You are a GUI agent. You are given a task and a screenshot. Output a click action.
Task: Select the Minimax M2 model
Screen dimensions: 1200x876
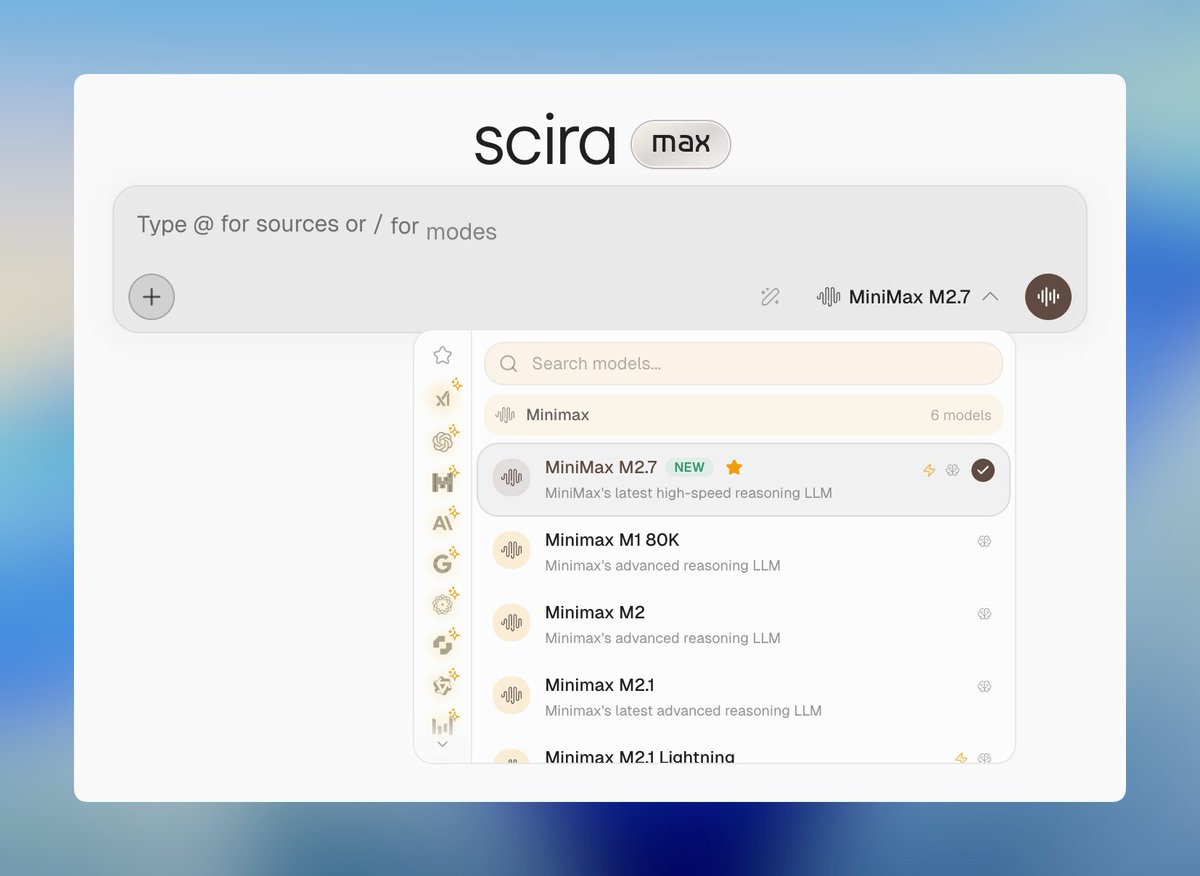pyautogui.click(x=743, y=624)
